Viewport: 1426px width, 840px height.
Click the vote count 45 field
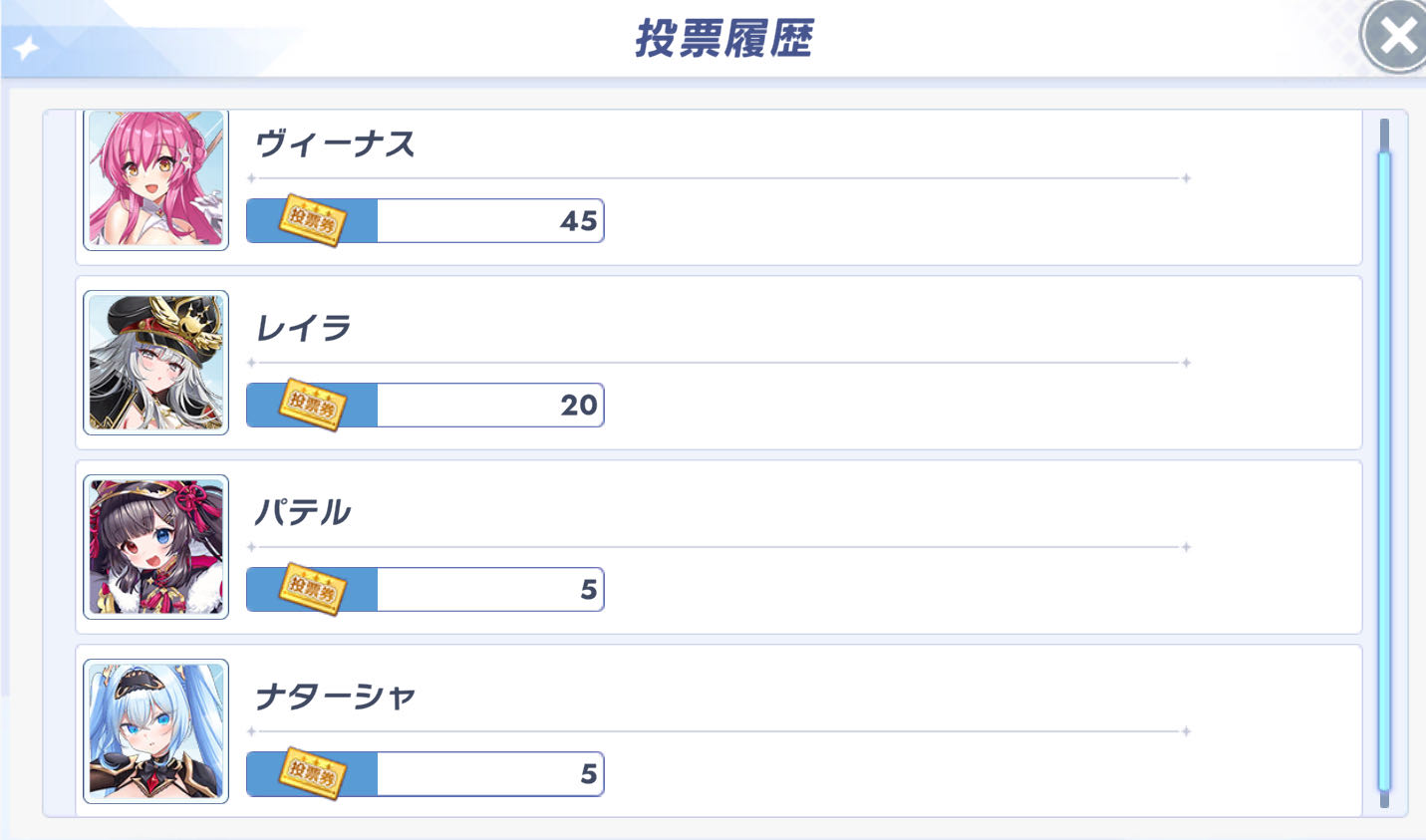point(426,220)
